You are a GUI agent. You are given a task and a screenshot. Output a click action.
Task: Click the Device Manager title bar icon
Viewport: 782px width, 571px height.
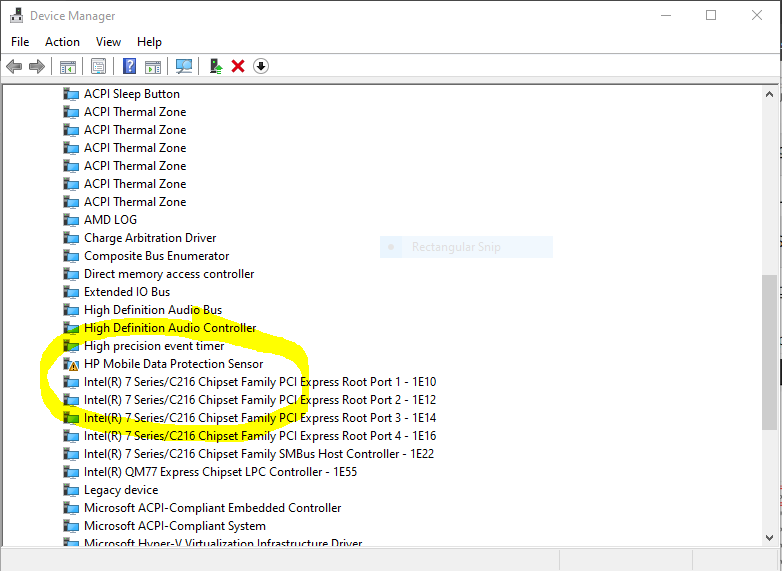click(16, 15)
